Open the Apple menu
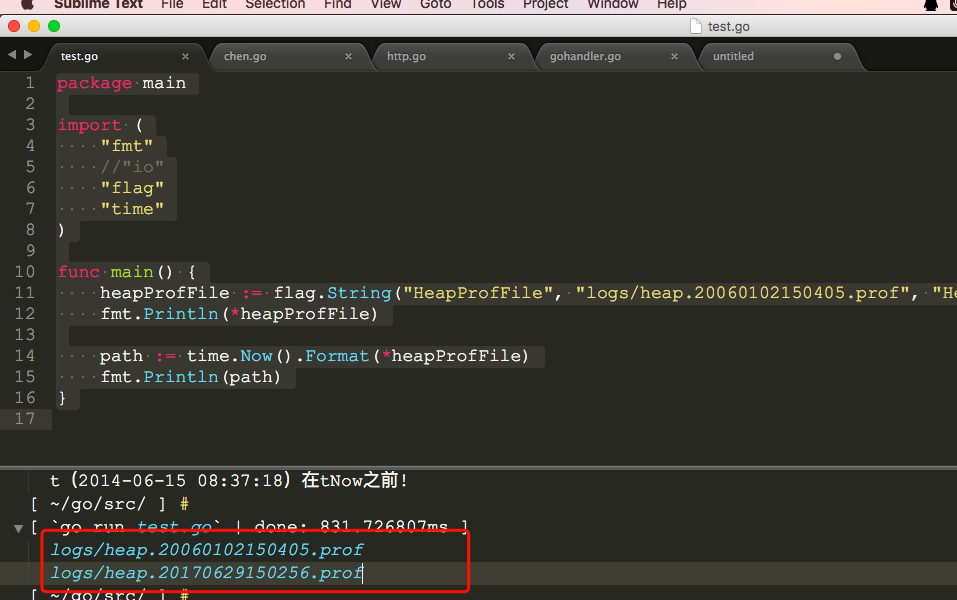This screenshot has width=957, height=600. [x=26, y=4]
